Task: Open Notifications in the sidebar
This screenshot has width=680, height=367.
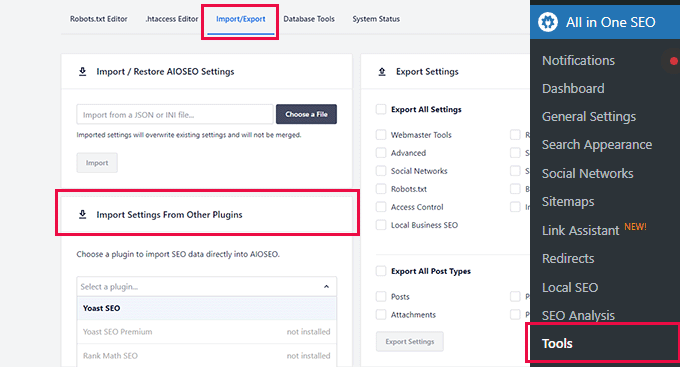Action: [x=578, y=61]
